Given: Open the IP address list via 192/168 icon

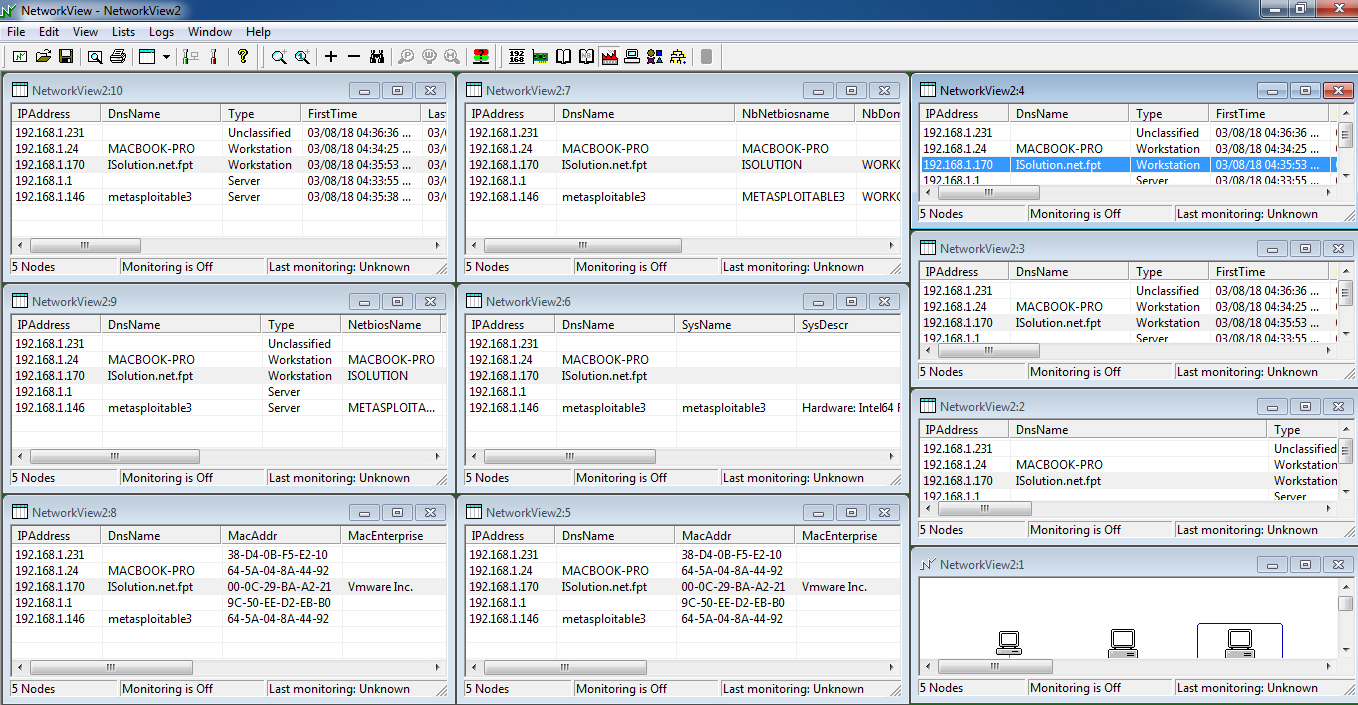Looking at the screenshot, I should [517, 57].
